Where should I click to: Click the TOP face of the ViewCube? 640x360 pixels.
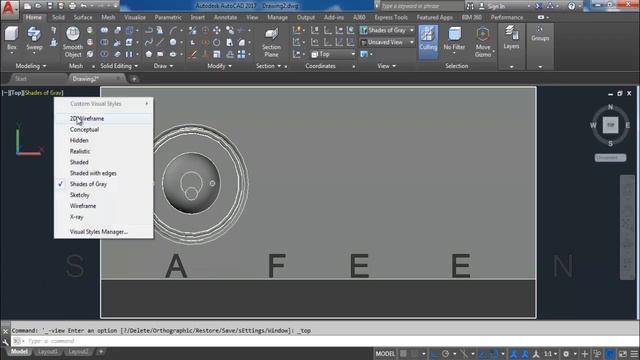(610, 125)
